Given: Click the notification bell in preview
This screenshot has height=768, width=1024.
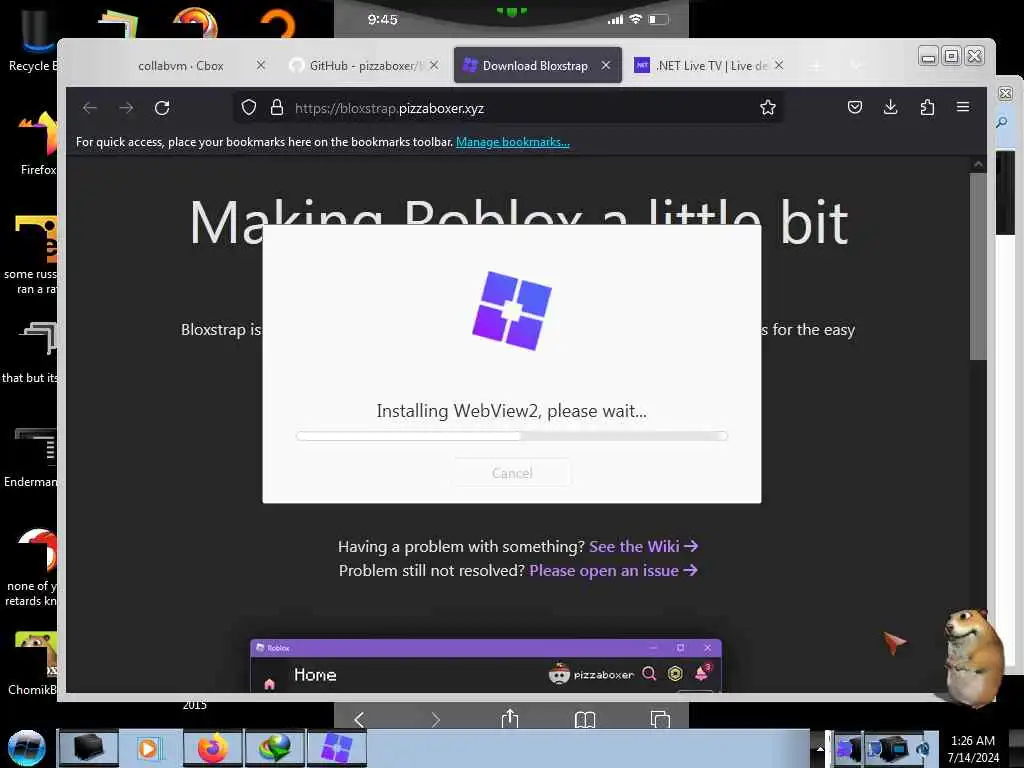Looking at the screenshot, I should pos(703,673).
